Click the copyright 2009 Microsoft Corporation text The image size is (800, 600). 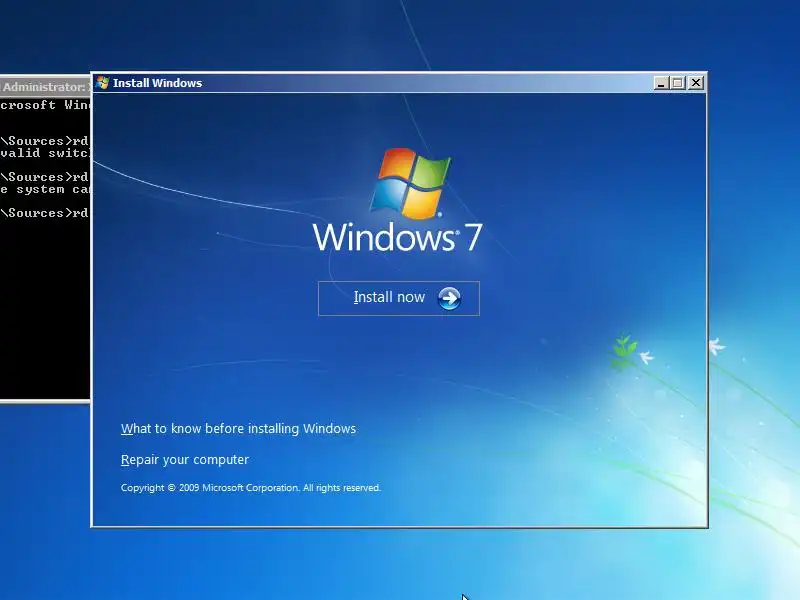pyautogui.click(x=251, y=488)
